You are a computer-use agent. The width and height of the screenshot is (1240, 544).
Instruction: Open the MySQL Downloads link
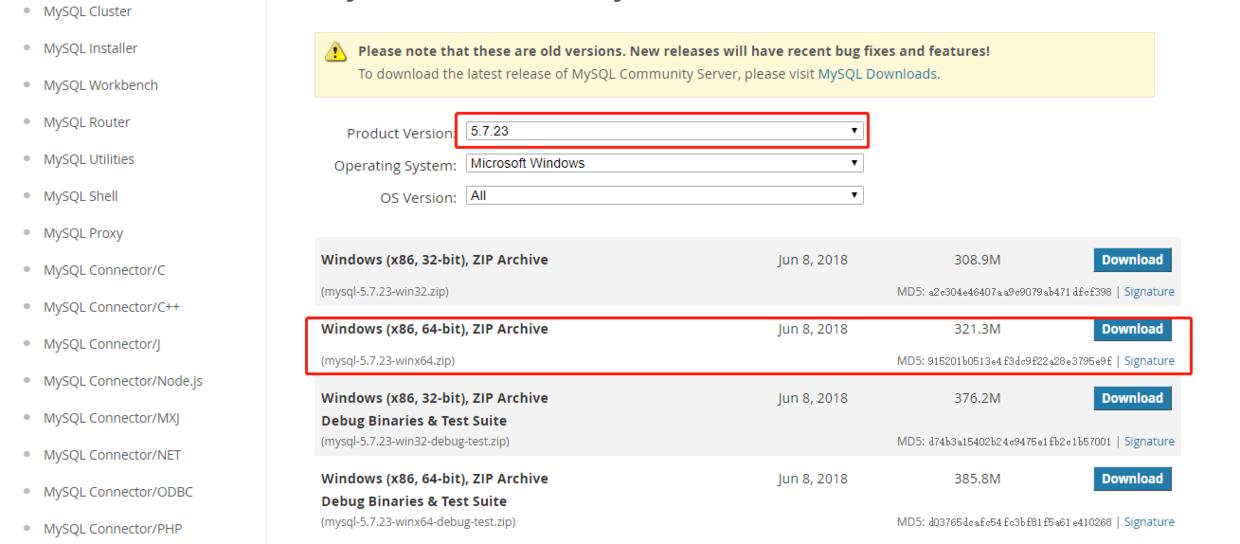[x=877, y=74]
